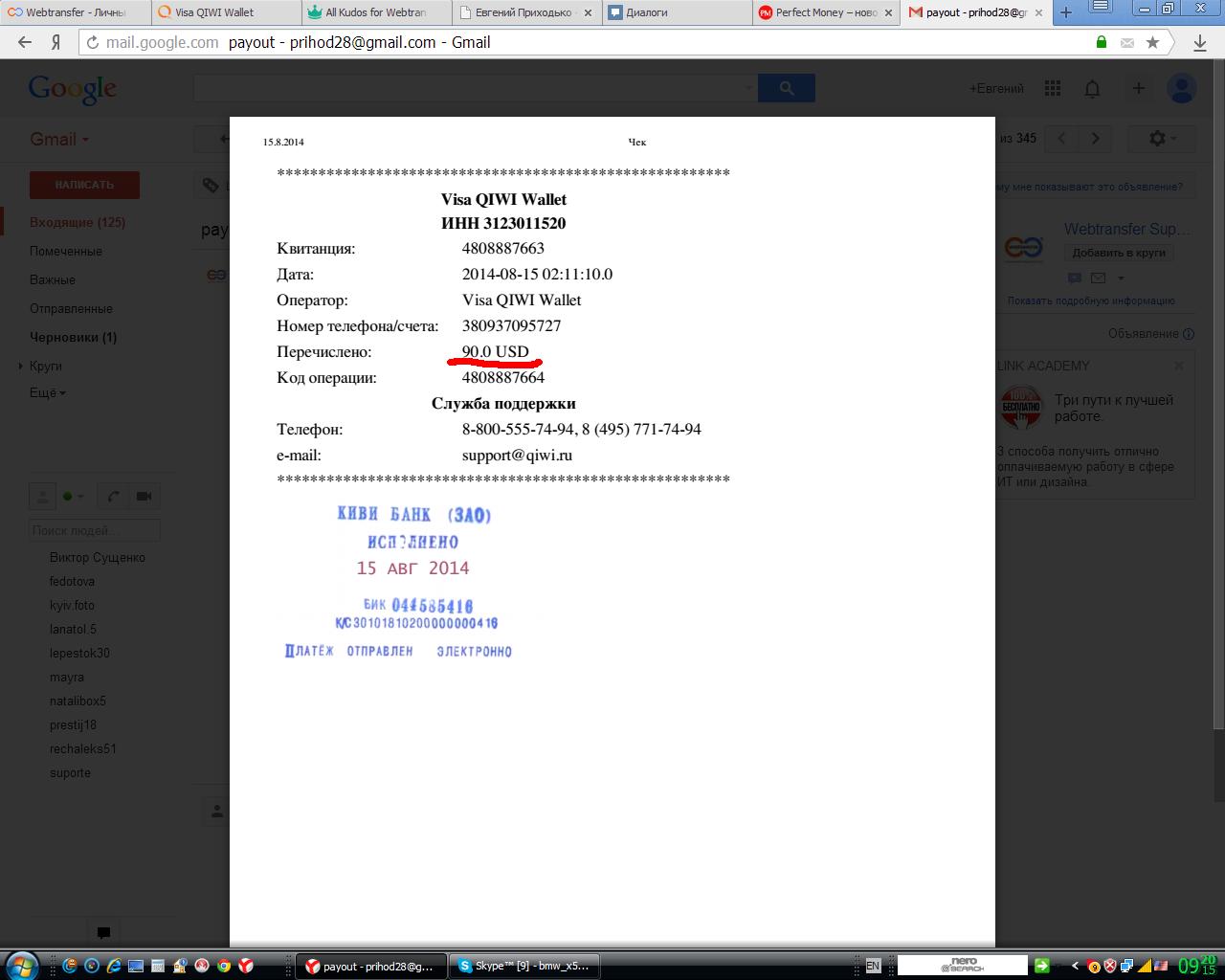1225x980 pixels.
Task: Open chat with kyiv.foto
Action: pos(72,605)
